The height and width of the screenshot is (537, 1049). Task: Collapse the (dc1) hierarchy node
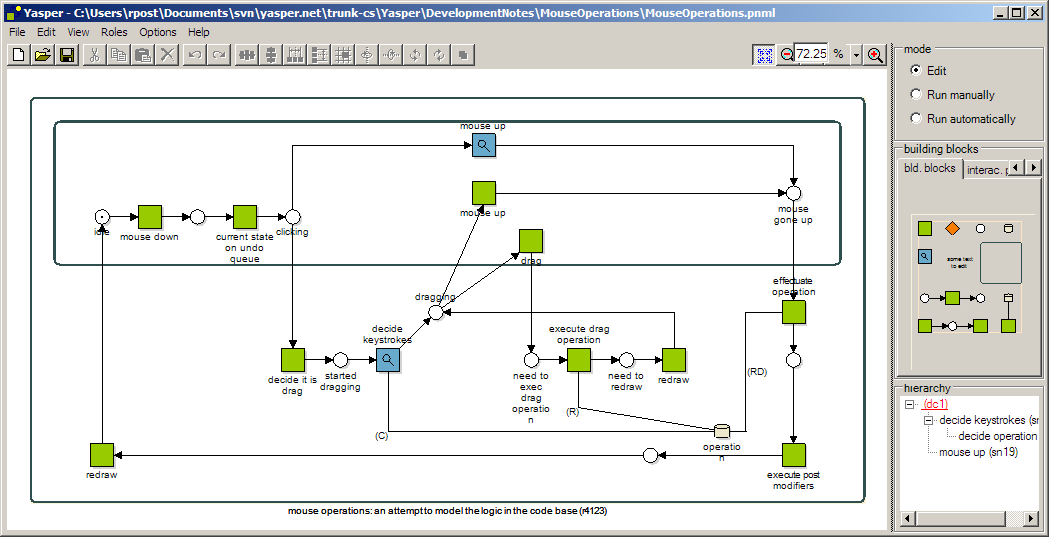click(x=909, y=405)
